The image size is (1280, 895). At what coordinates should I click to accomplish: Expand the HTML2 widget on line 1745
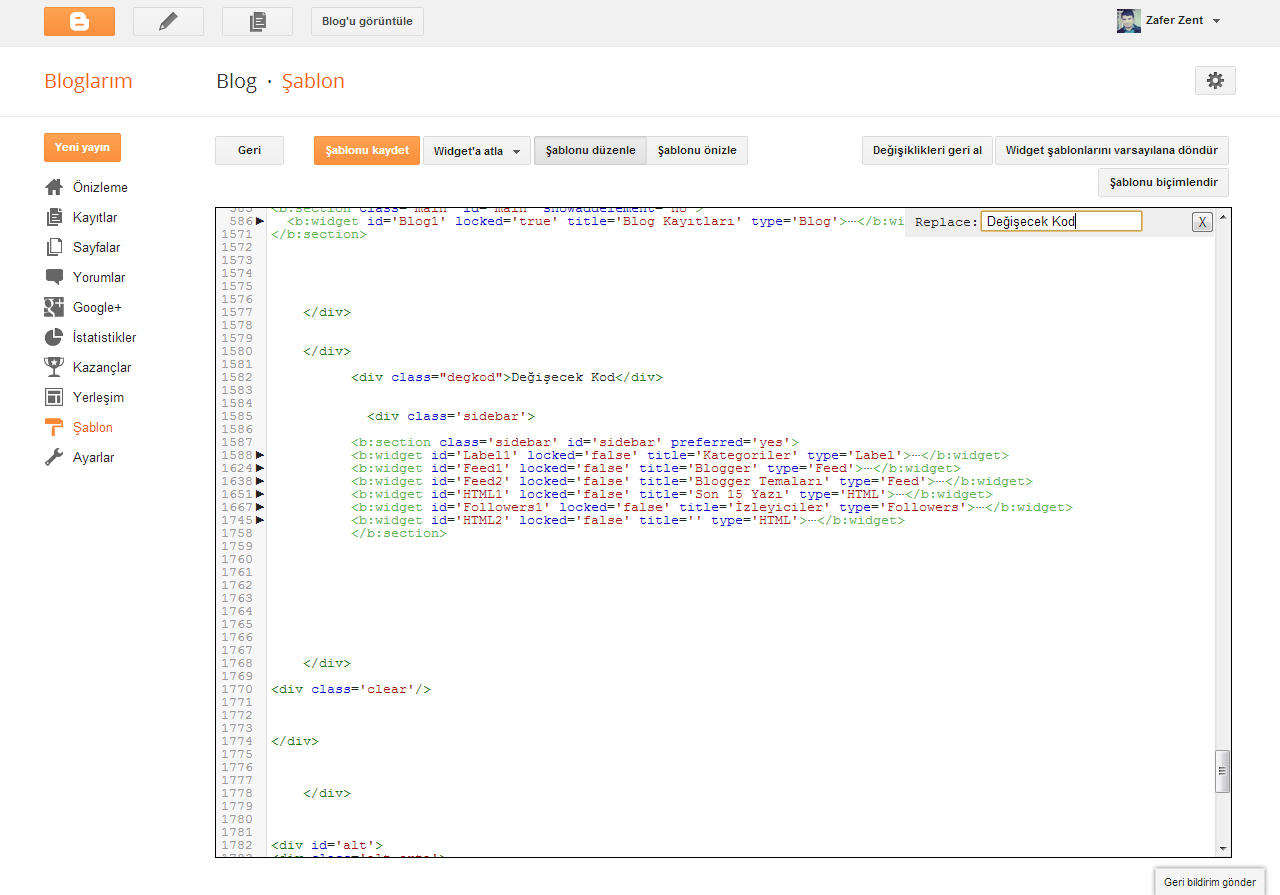[x=260, y=520]
